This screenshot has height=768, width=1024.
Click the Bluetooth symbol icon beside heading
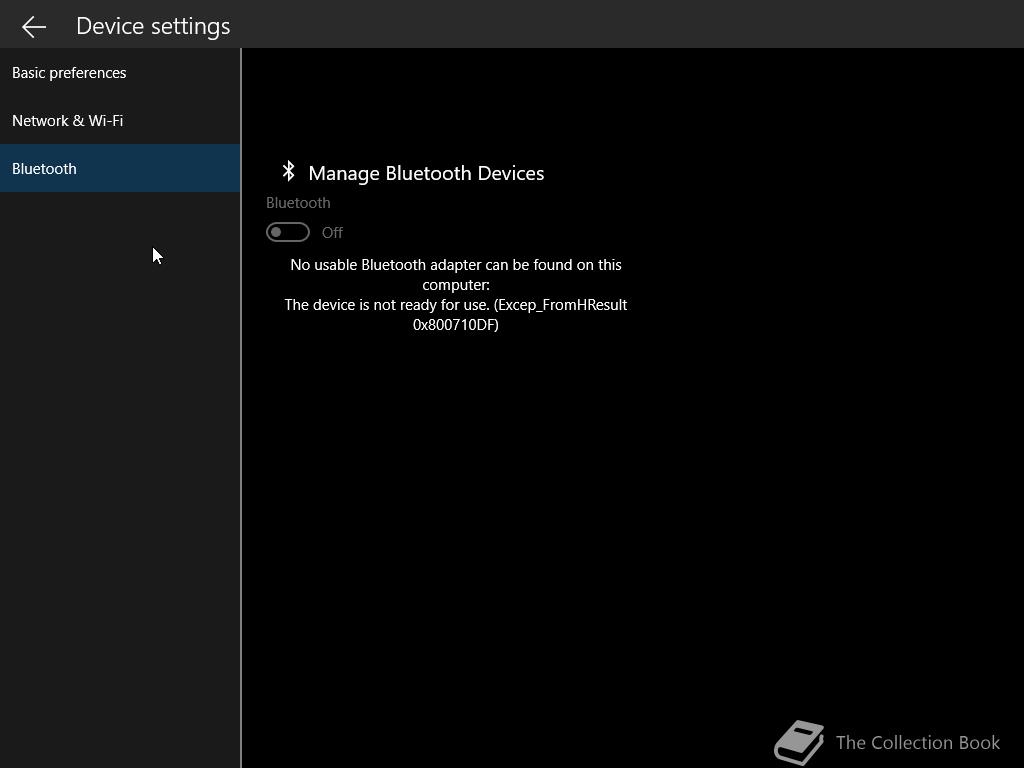point(288,171)
